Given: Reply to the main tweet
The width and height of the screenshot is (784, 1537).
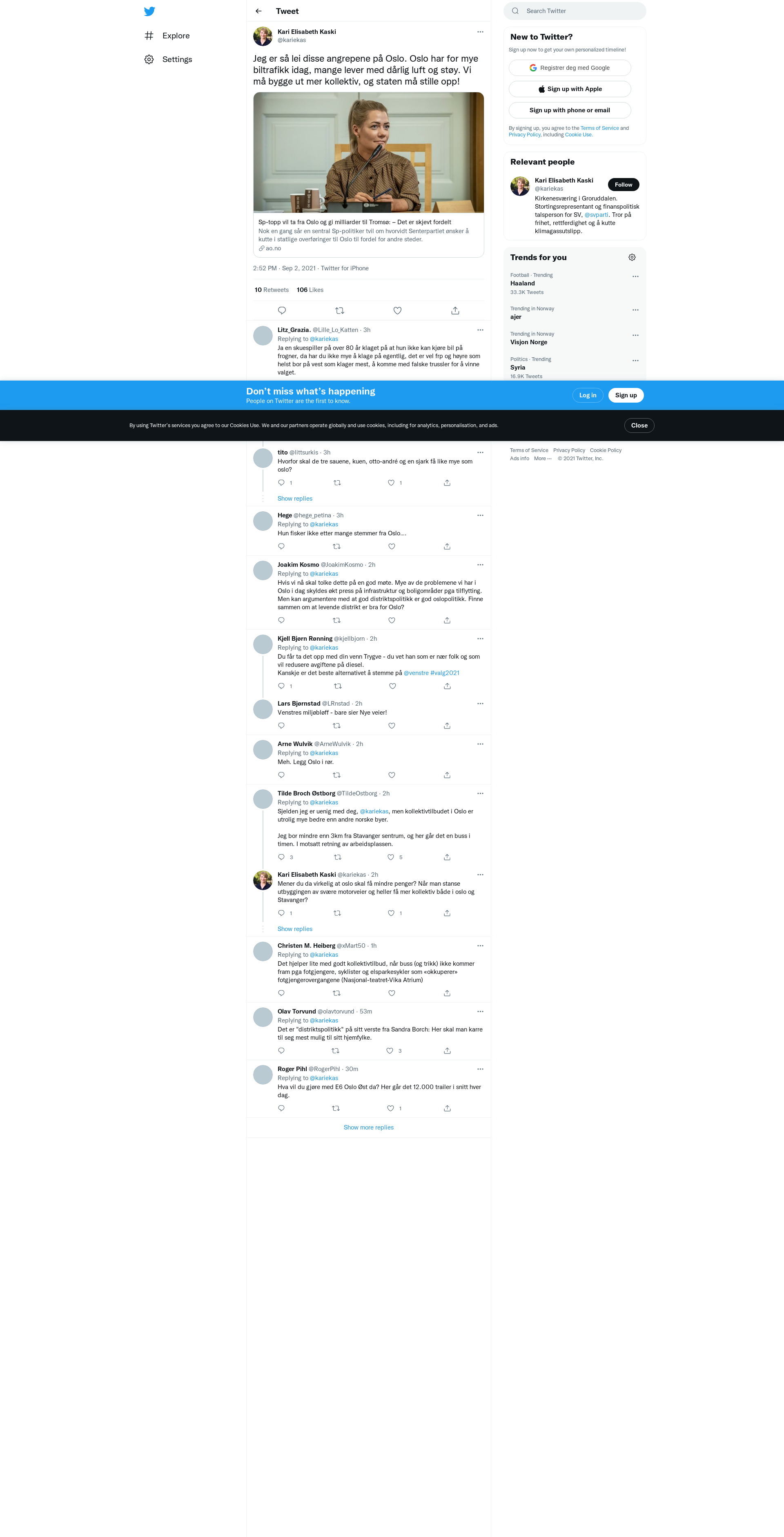Looking at the screenshot, I should (x=282, y=311).
